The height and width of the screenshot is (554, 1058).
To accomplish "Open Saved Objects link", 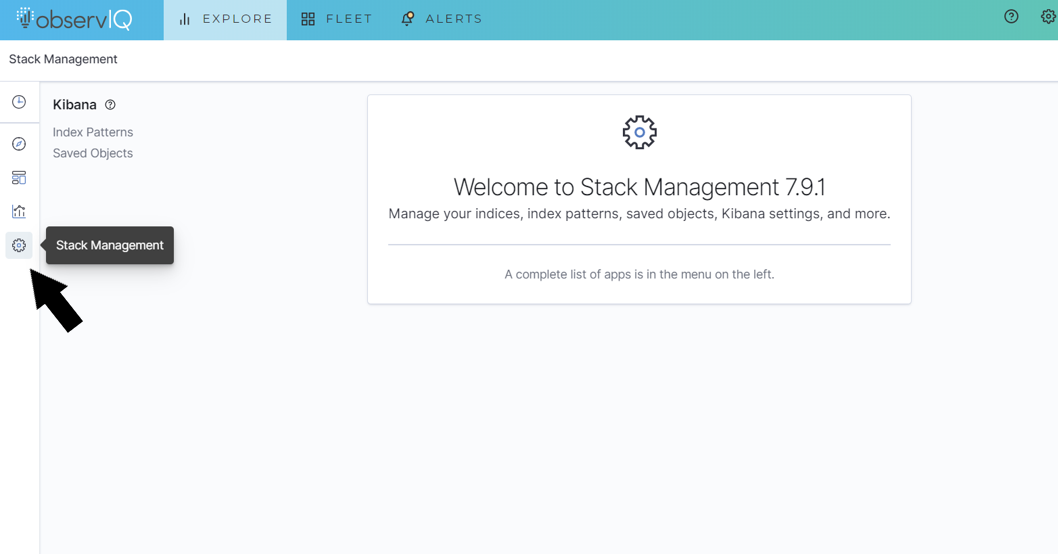I will click(x=92, y=153).
